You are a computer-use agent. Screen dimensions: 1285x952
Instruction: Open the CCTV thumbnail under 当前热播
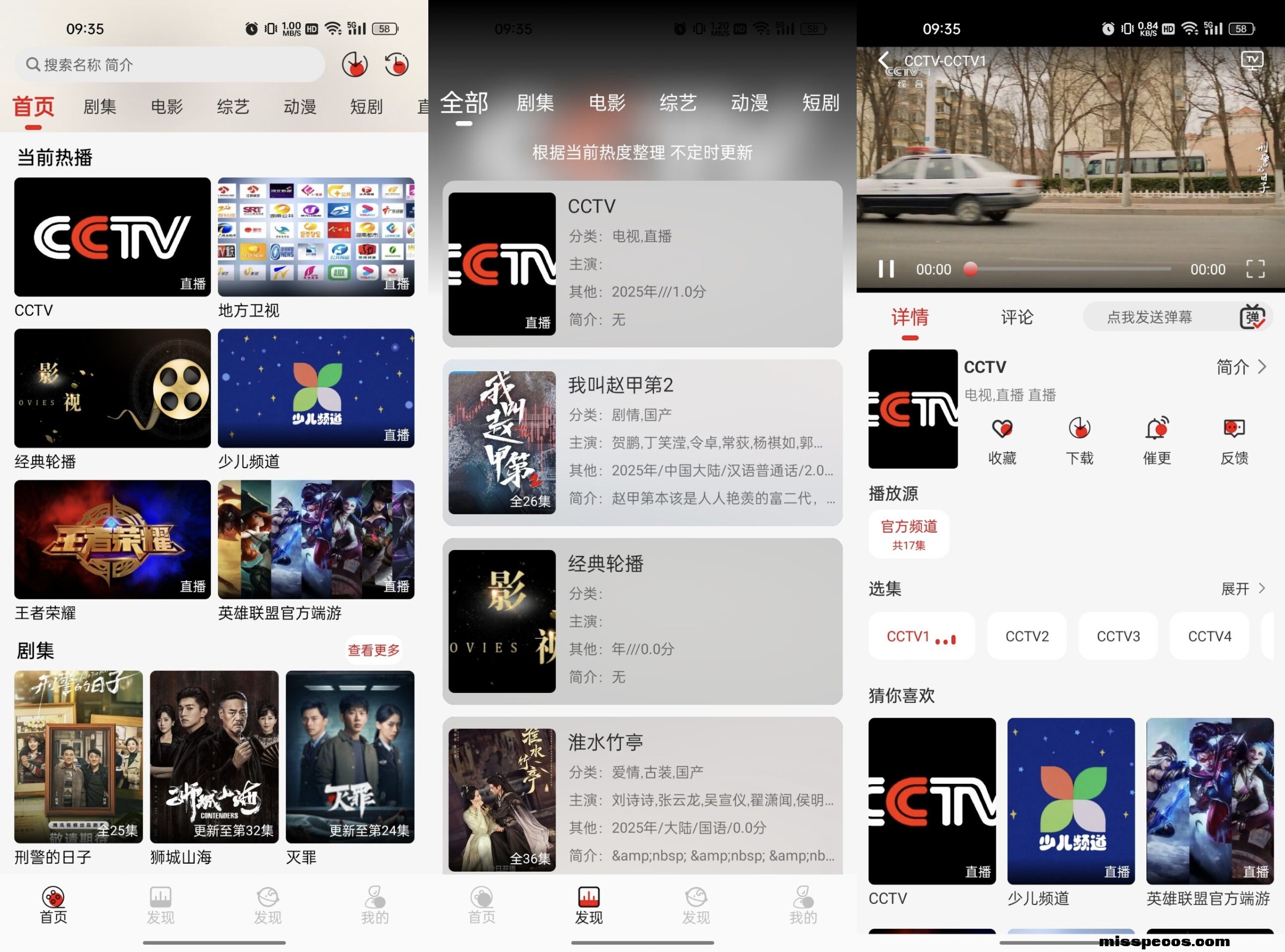tap(112, 237)
